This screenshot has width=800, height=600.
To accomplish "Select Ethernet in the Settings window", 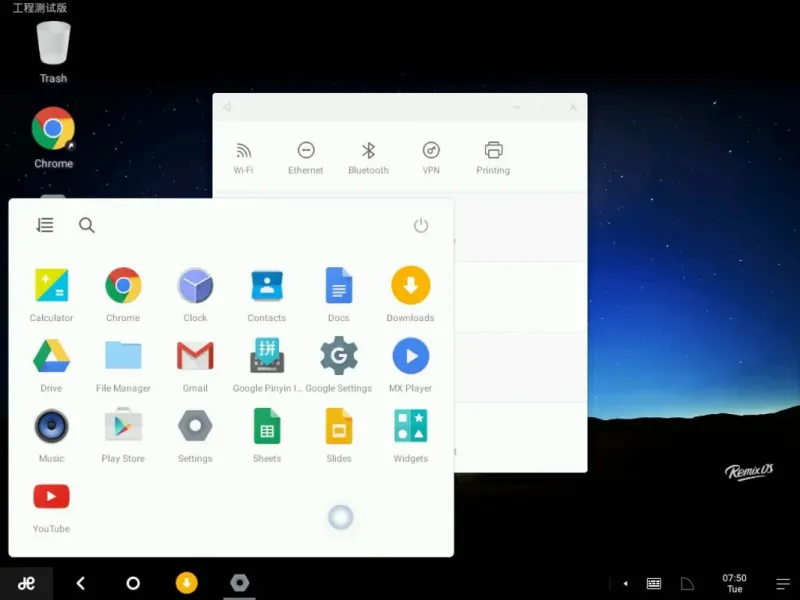I will coord(306,158).
